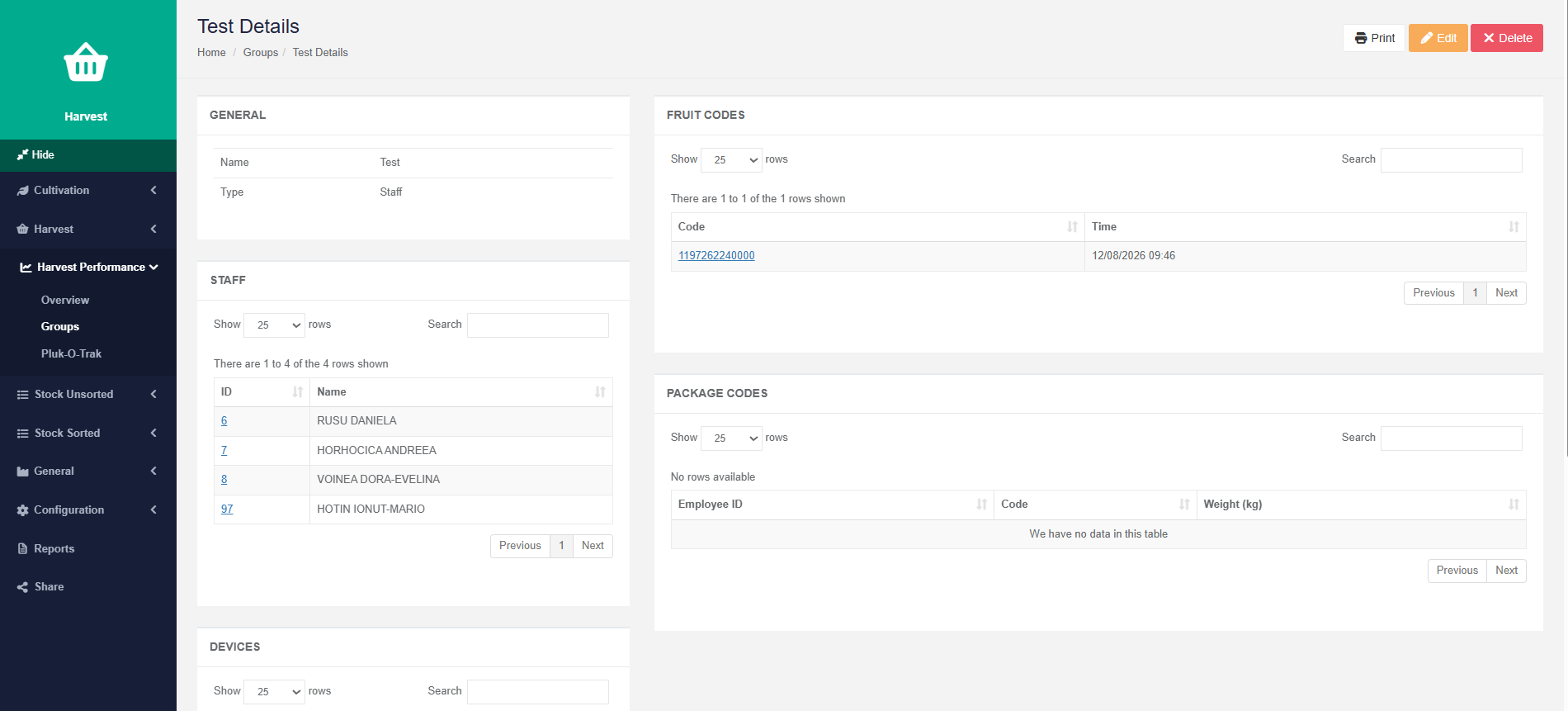Viewport: 1568px width, 711px height.
Task: Collapse the Harvest Performance menu chevron
Action: point(153,267)
